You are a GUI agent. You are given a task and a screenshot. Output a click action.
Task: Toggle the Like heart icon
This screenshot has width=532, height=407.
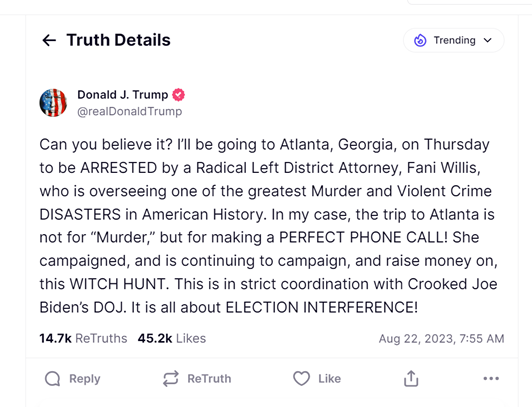click(301, 379)
